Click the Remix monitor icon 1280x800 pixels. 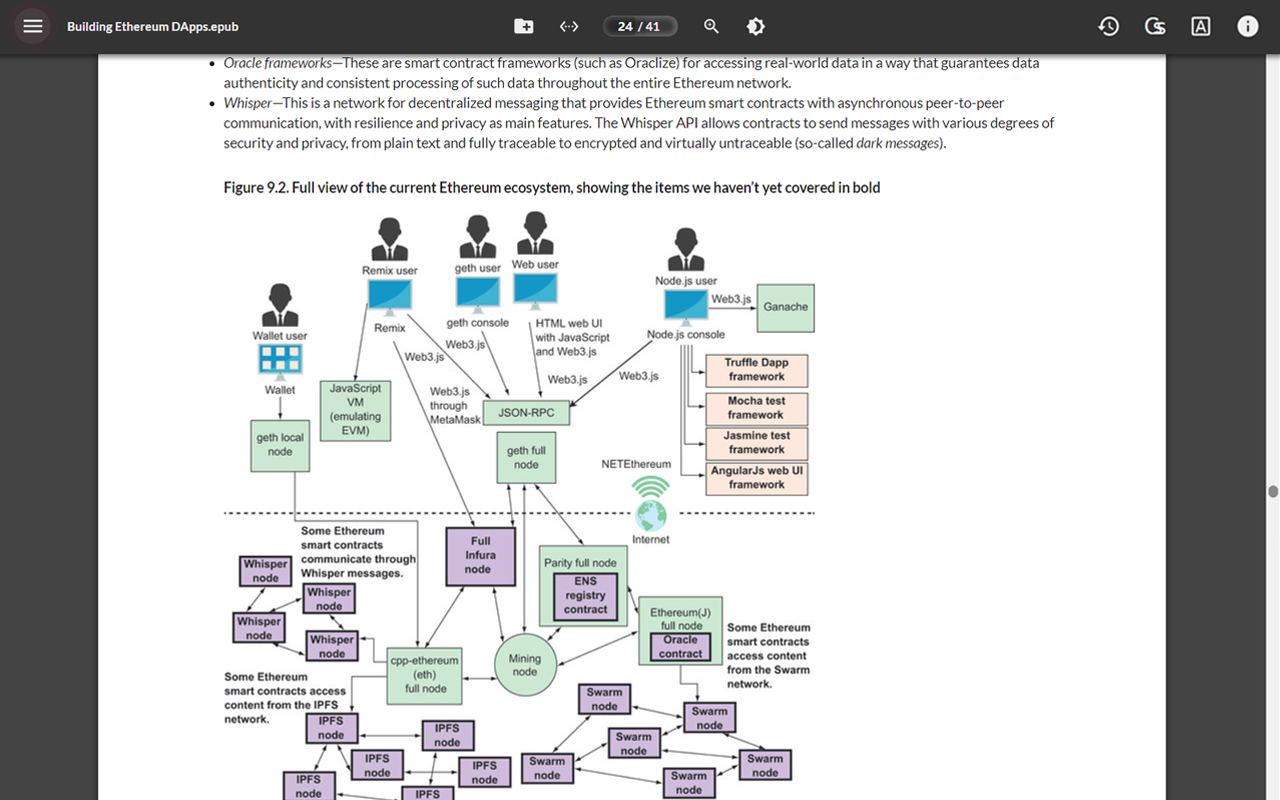(389, 297)
